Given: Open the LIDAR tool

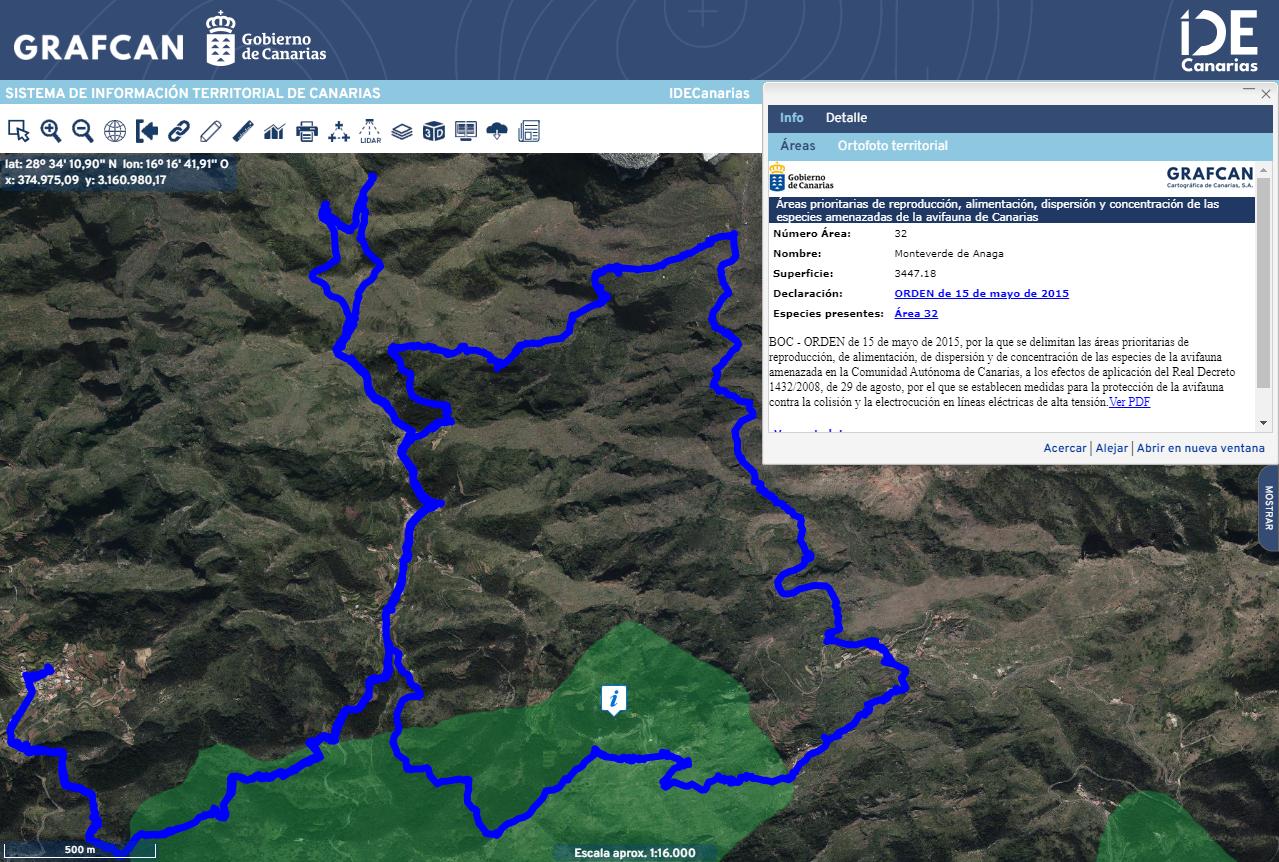Looking at the screenshot, I should click(x=370, y=131).
